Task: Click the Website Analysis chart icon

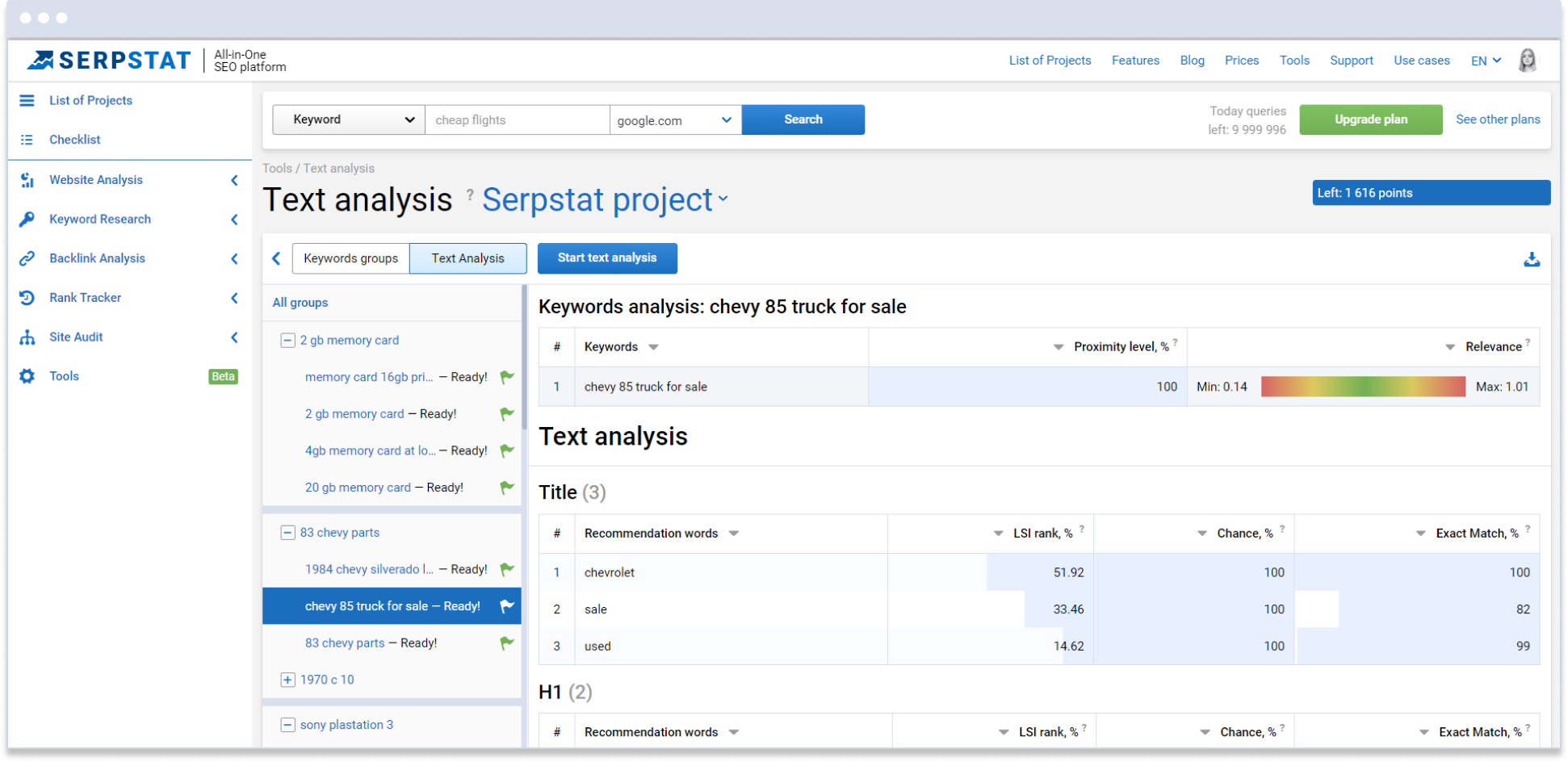Action: (x=27, y=180)
